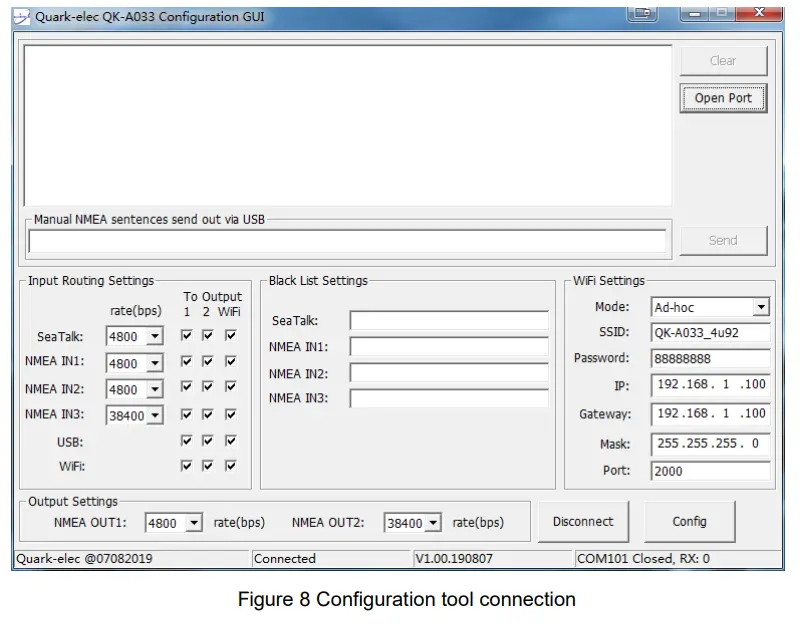Click the NMEA IN2 black list field
Image resolution: width=801 pixels, height=629 pixels.
pyautogui.click(x=448, y=374)
